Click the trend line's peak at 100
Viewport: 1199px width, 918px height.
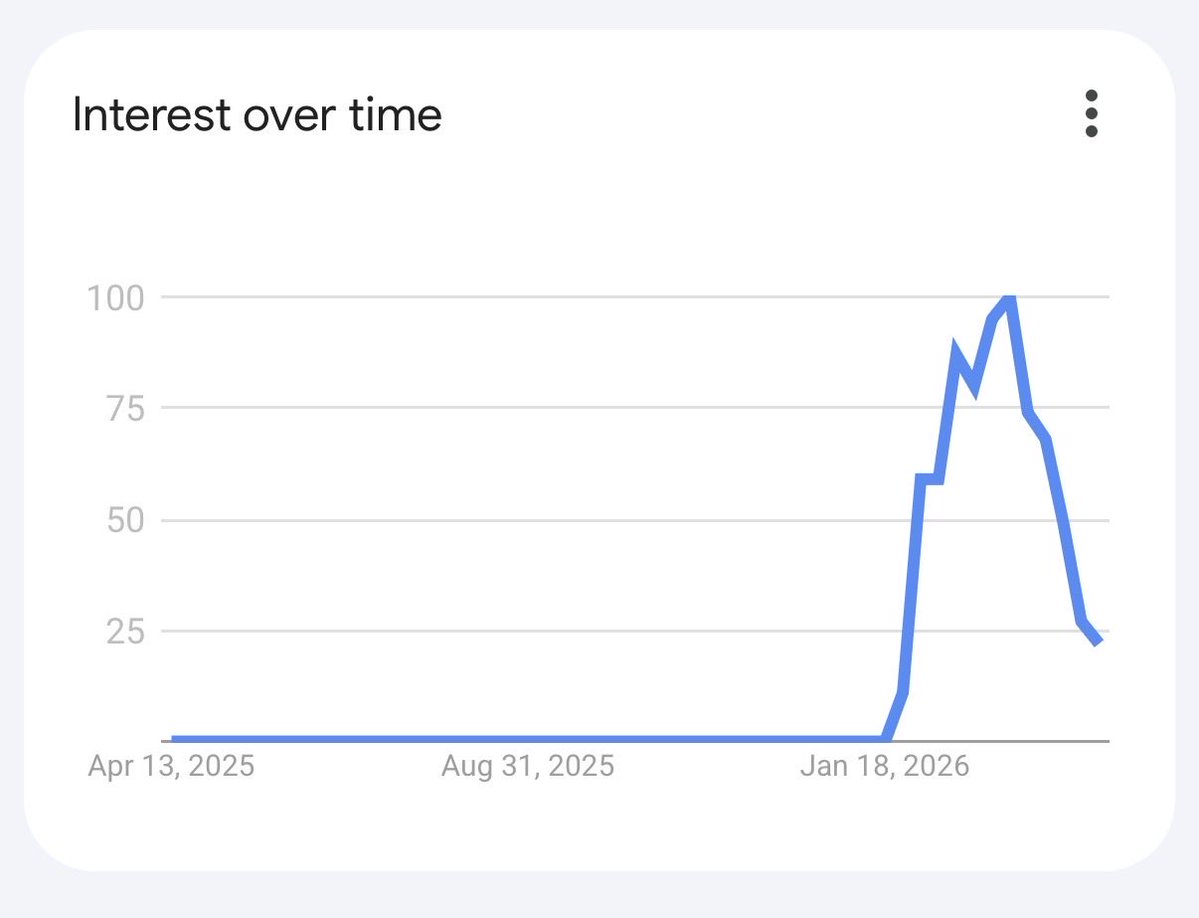(x=1011, y=298)
